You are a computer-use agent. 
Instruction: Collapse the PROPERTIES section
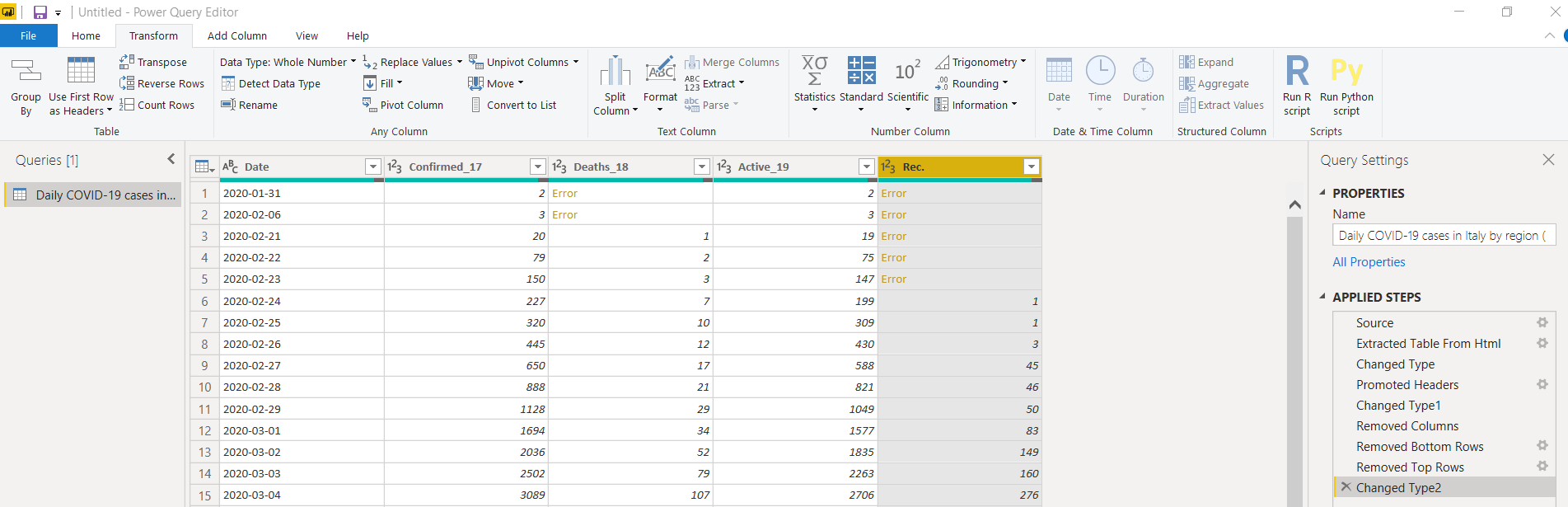pos(1323,193)
